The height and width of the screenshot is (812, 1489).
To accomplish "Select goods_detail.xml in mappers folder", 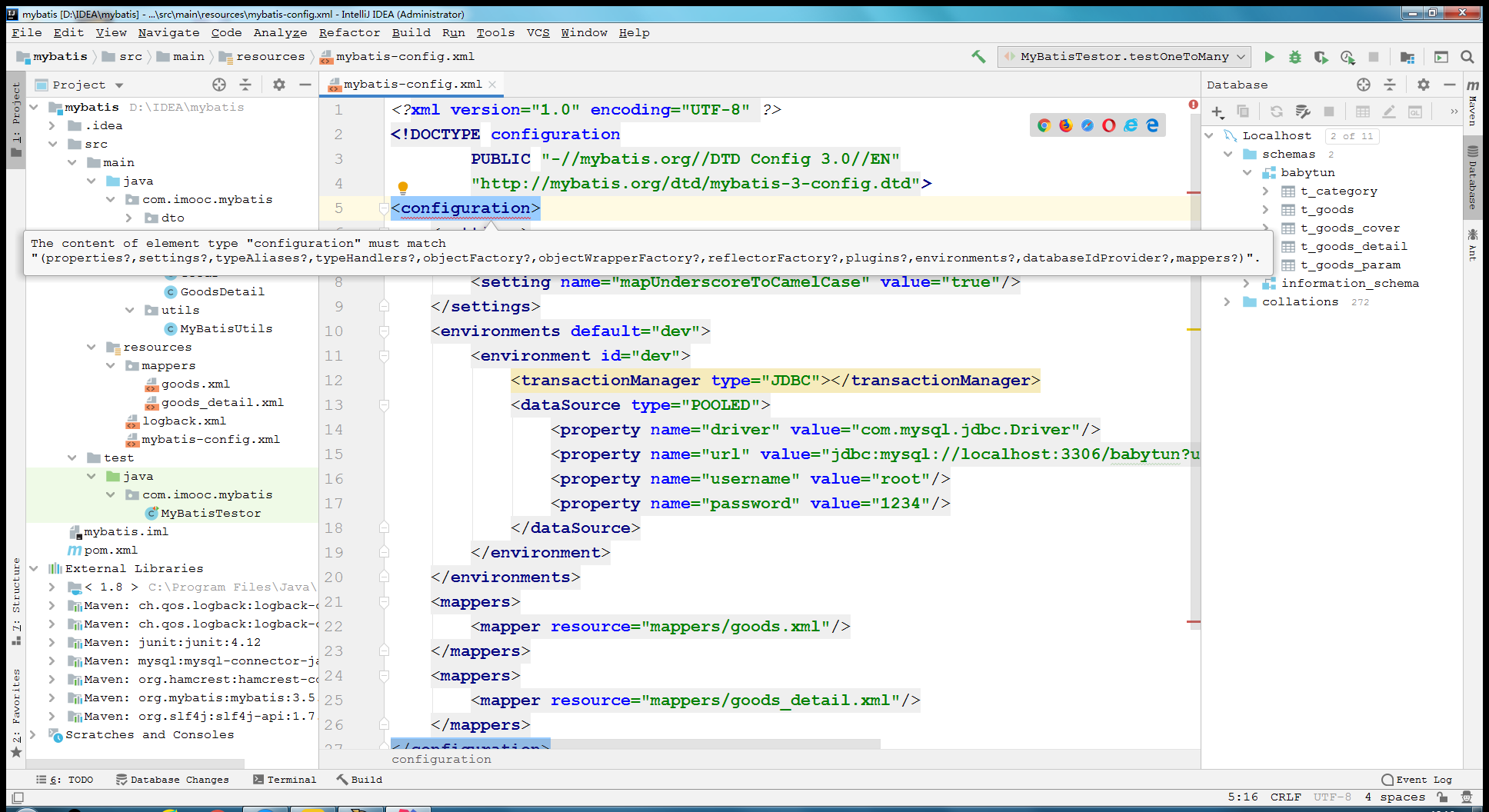I will (222, 402).
